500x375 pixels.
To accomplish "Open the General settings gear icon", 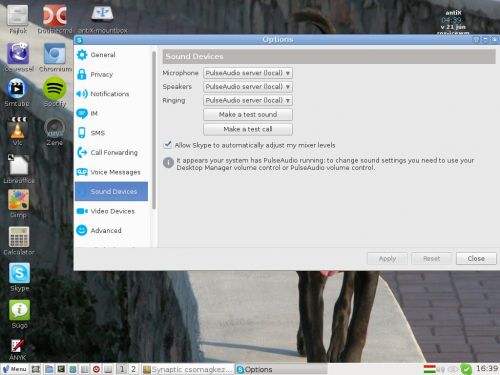I will pyautogui.click(x=82, y=54).
